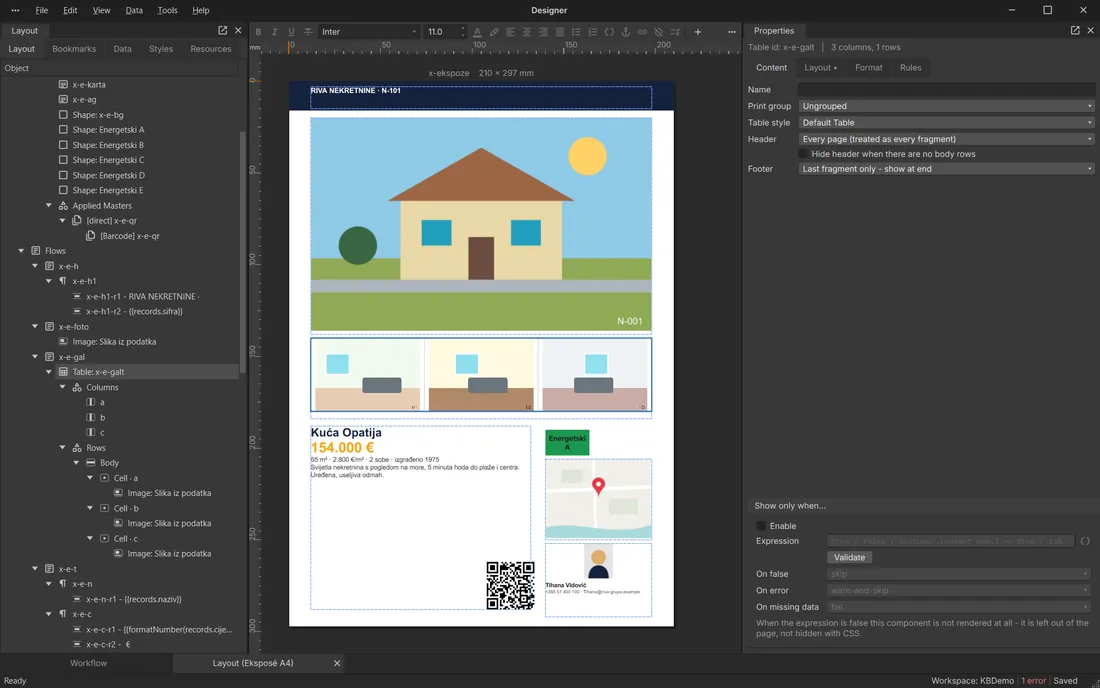1100x688 pixels.
Task: Apply strikethrough formatting
Action: pos(308,32)
